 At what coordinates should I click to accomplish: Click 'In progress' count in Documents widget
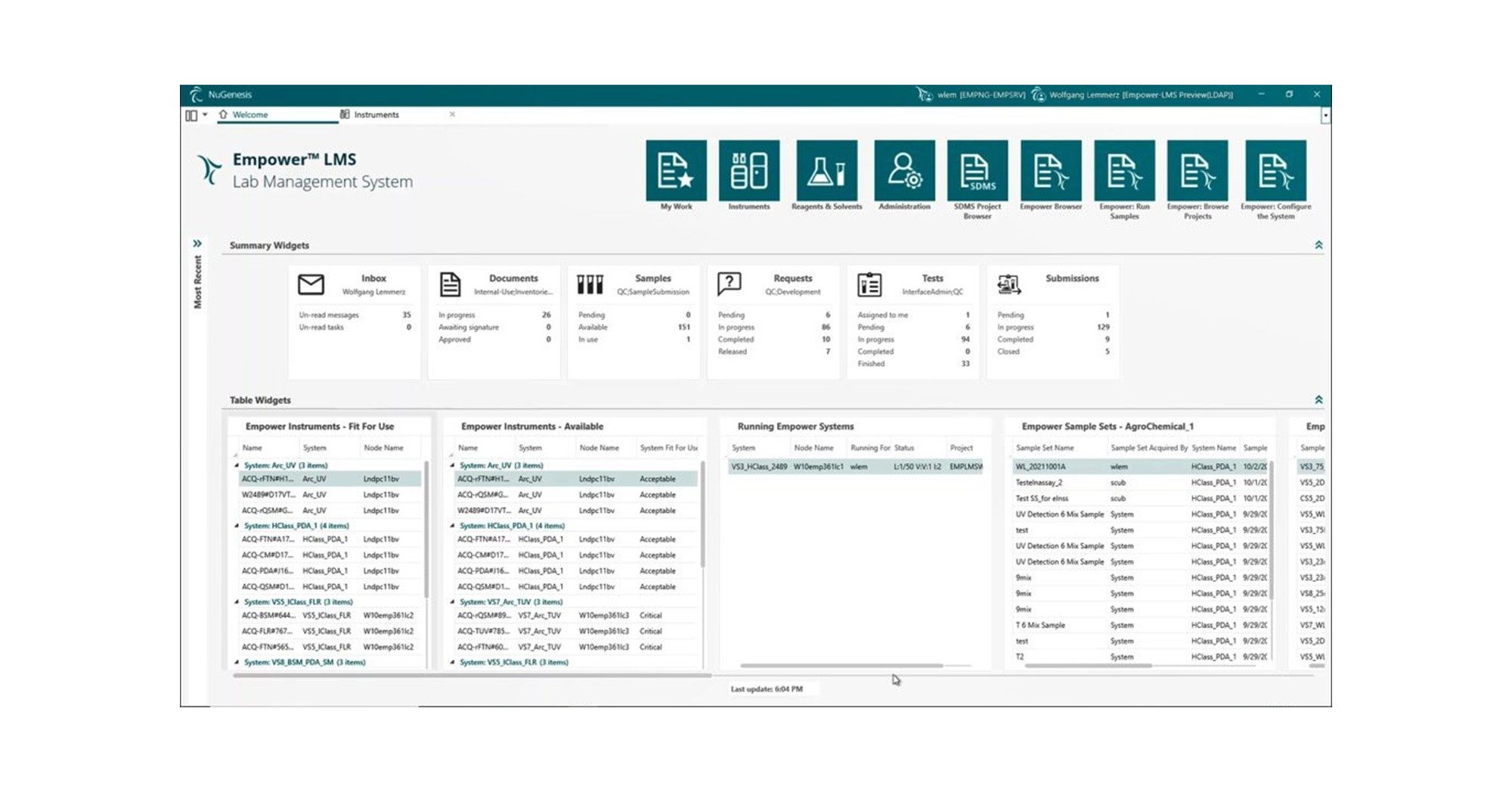tap(546, 315)
